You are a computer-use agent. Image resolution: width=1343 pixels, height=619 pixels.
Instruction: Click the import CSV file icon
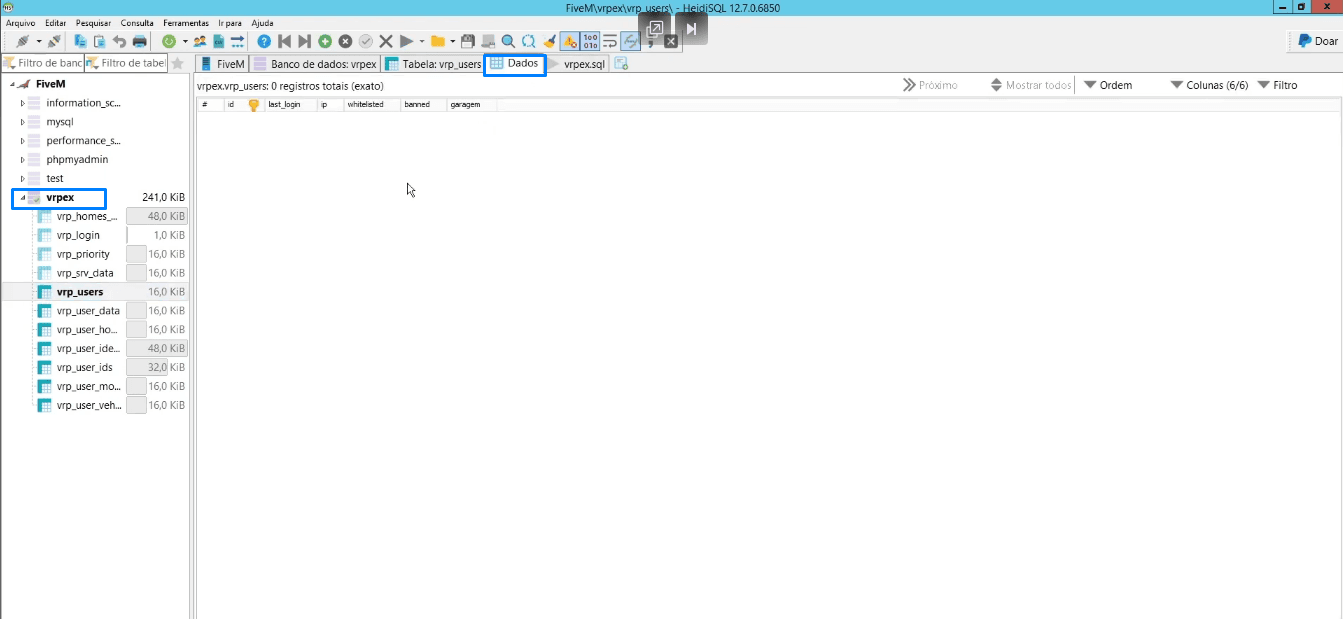point(218,41)
